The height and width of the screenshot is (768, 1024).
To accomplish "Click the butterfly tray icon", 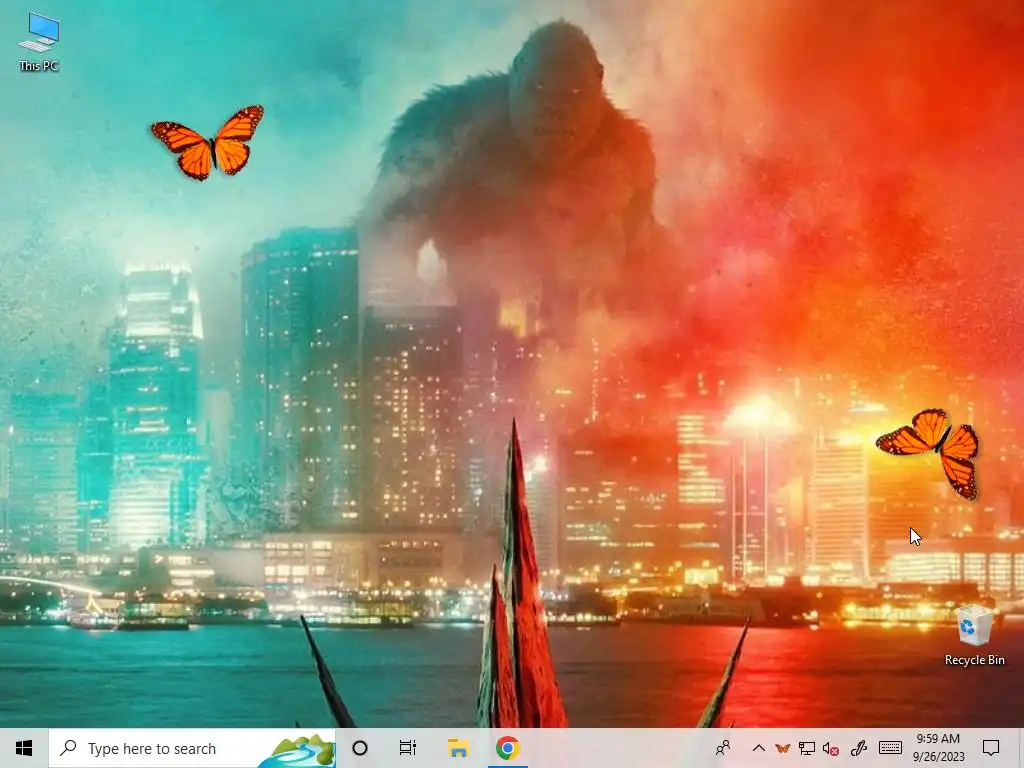I will coord(782,748).
